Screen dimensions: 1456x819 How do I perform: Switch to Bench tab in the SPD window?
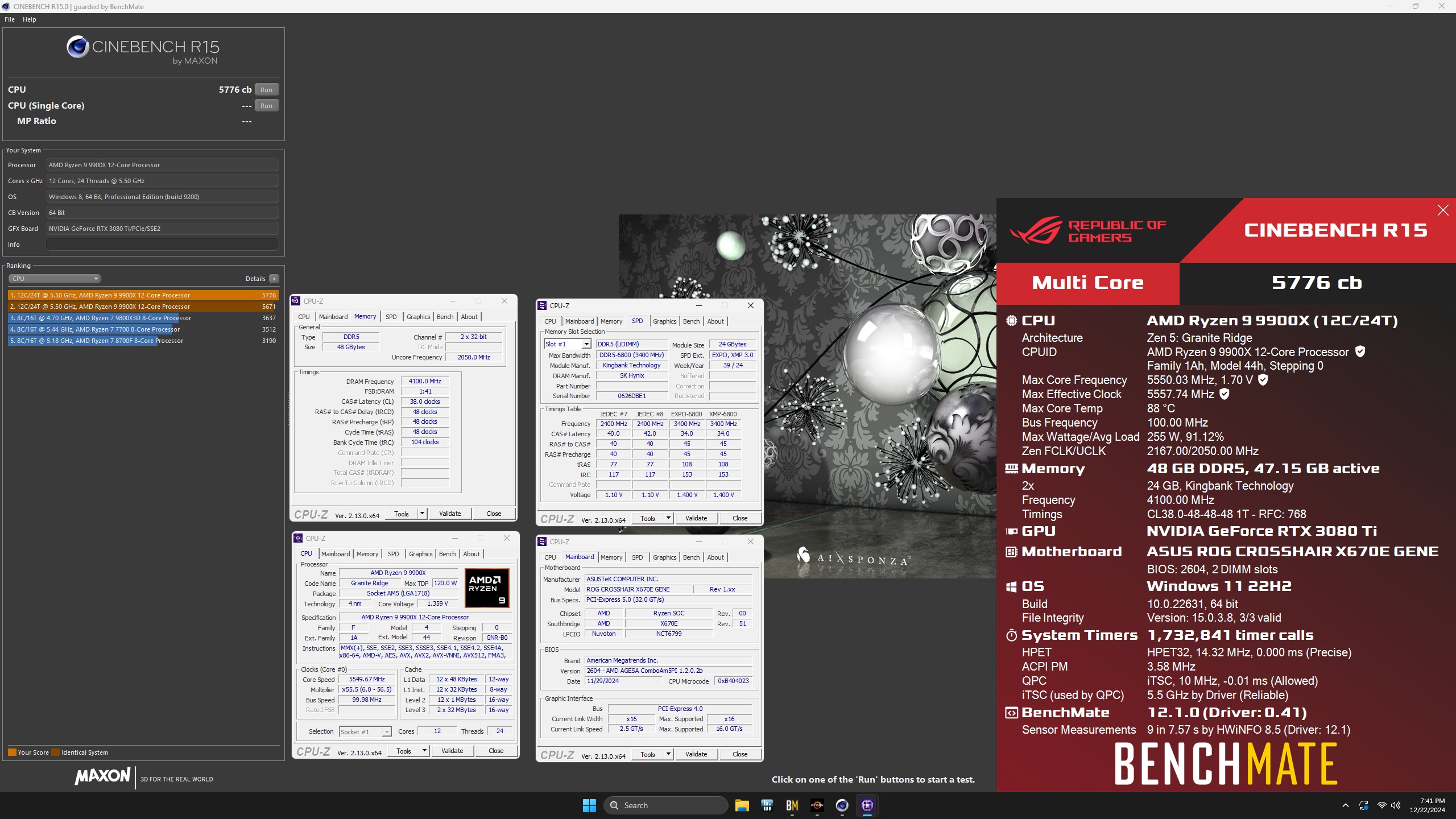point(691,321)
